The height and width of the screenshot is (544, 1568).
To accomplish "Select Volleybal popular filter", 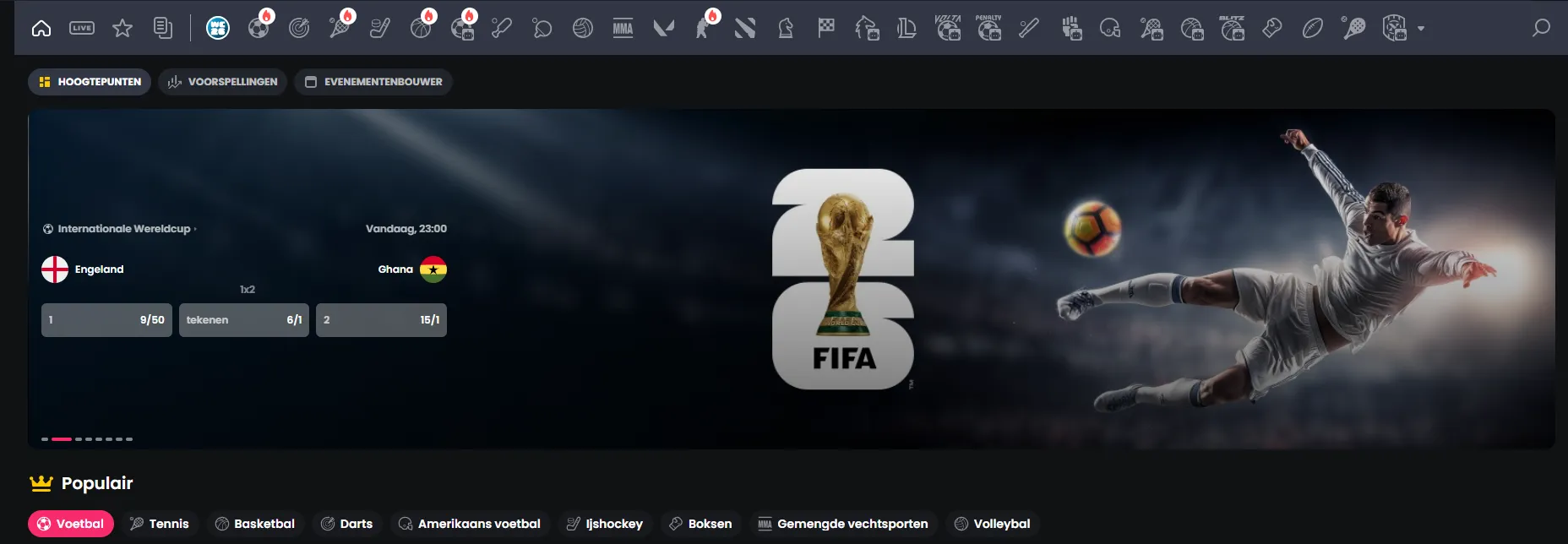I will pyautogui.click(x=993, y=524).
